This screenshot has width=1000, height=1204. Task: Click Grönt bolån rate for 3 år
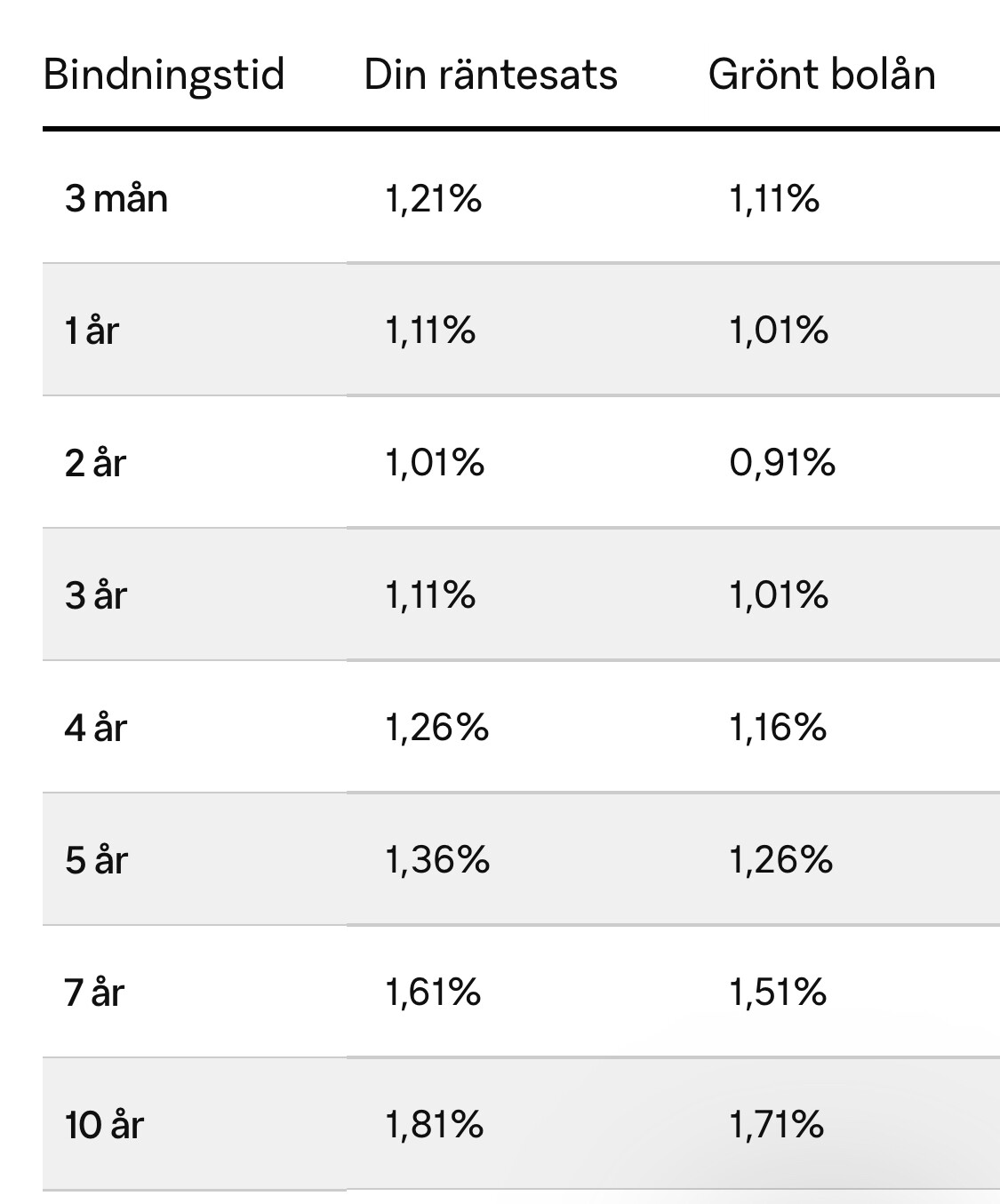click(779, 595)
